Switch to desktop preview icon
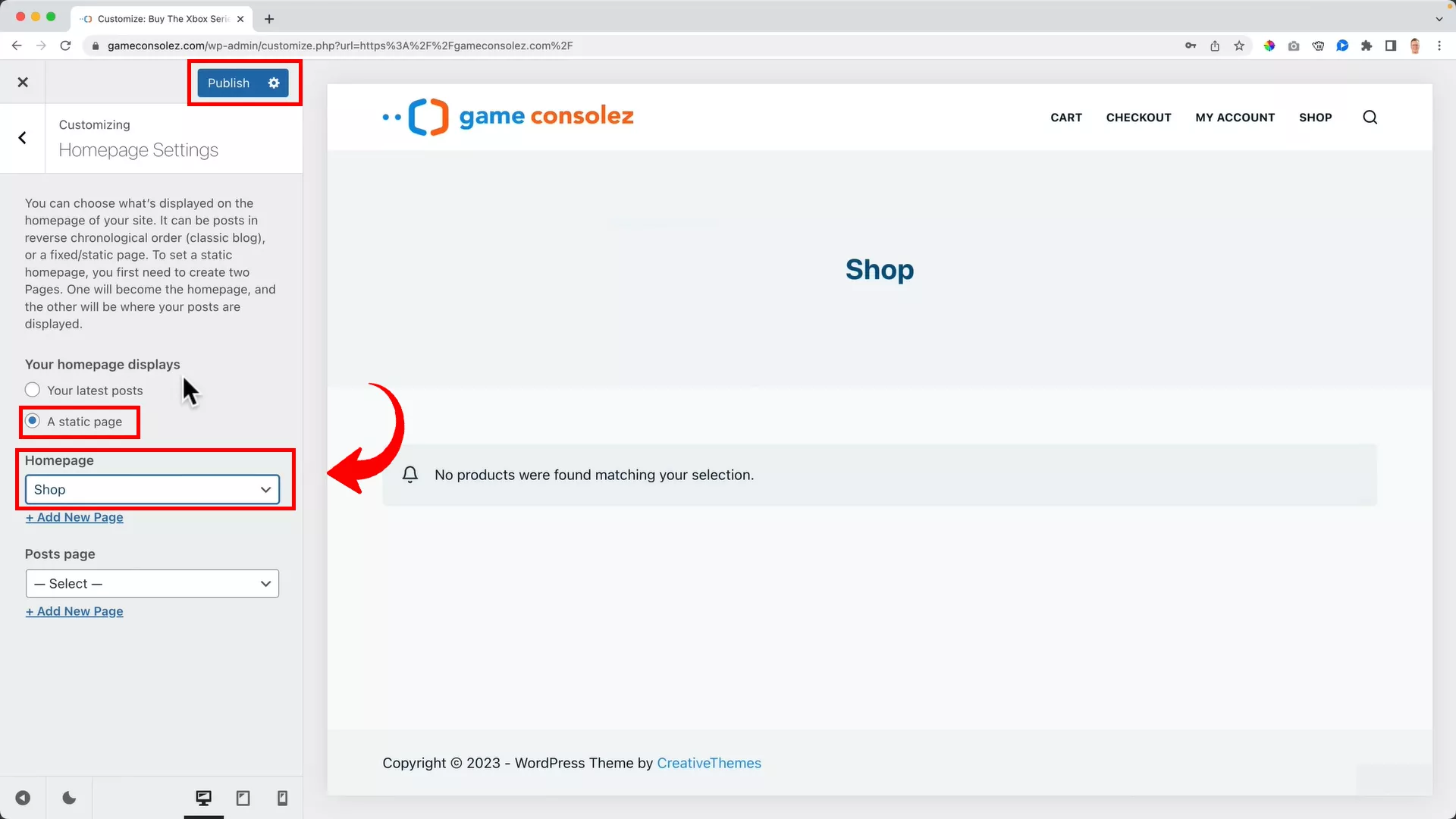The image size is (1456, 819). (203, 798)
